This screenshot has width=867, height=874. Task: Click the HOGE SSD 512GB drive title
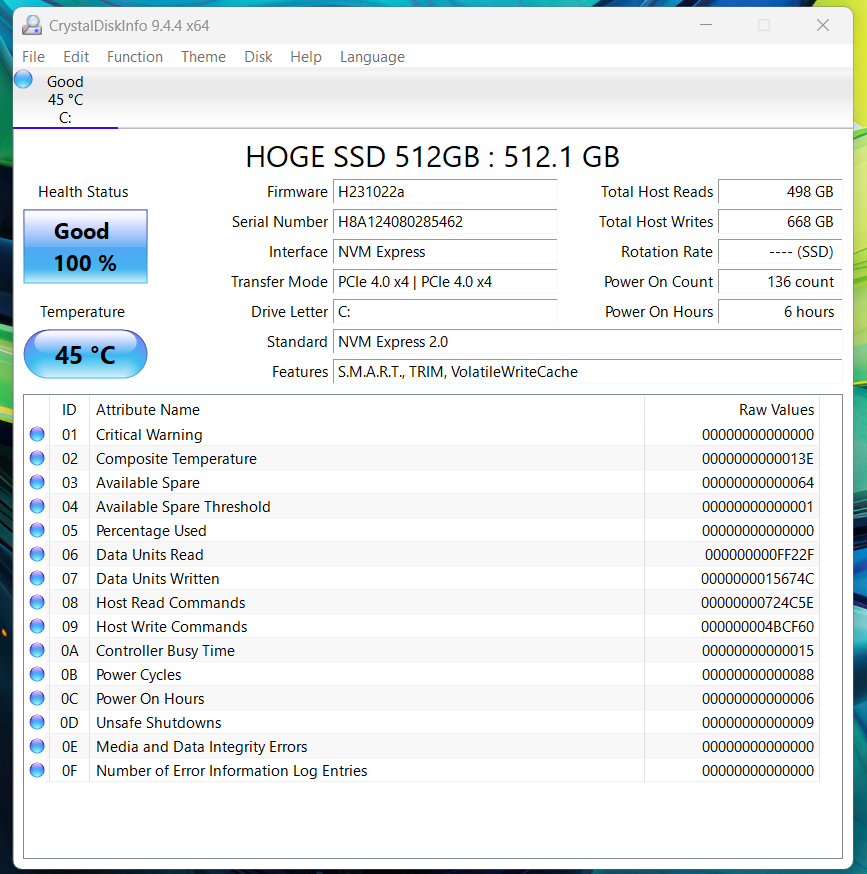(x=433, y=157)
